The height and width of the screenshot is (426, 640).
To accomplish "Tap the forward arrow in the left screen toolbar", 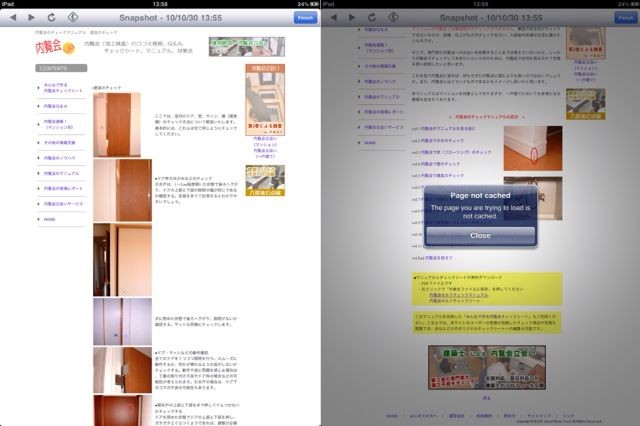I will coord(31,18).
